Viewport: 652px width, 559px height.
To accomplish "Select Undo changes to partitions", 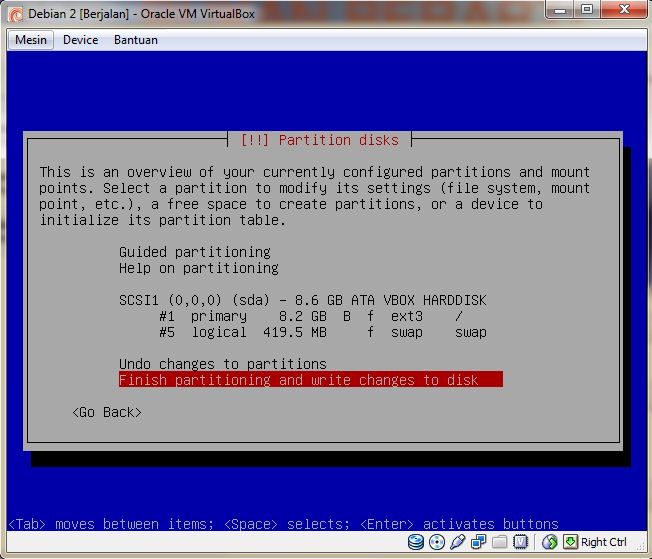I will coord(223,364).
